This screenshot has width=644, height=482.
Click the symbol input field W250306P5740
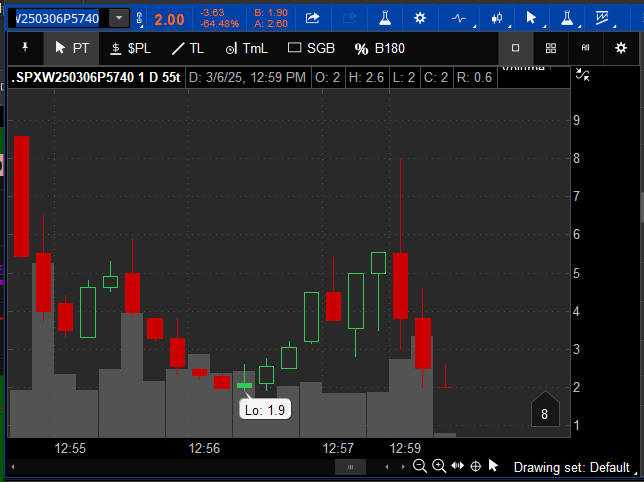click(x=58, y=18)
